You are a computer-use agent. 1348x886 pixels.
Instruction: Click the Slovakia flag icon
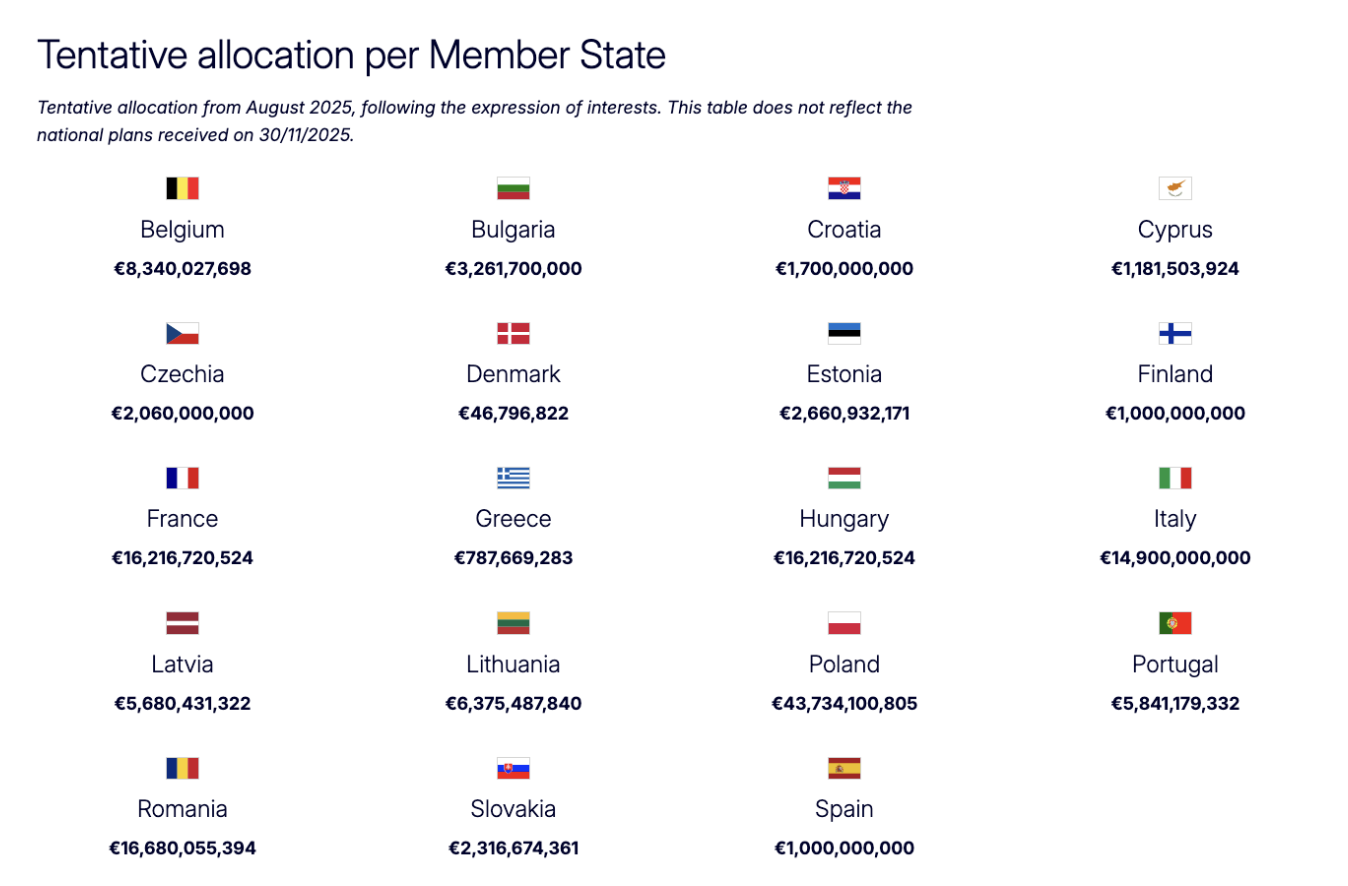513,768
